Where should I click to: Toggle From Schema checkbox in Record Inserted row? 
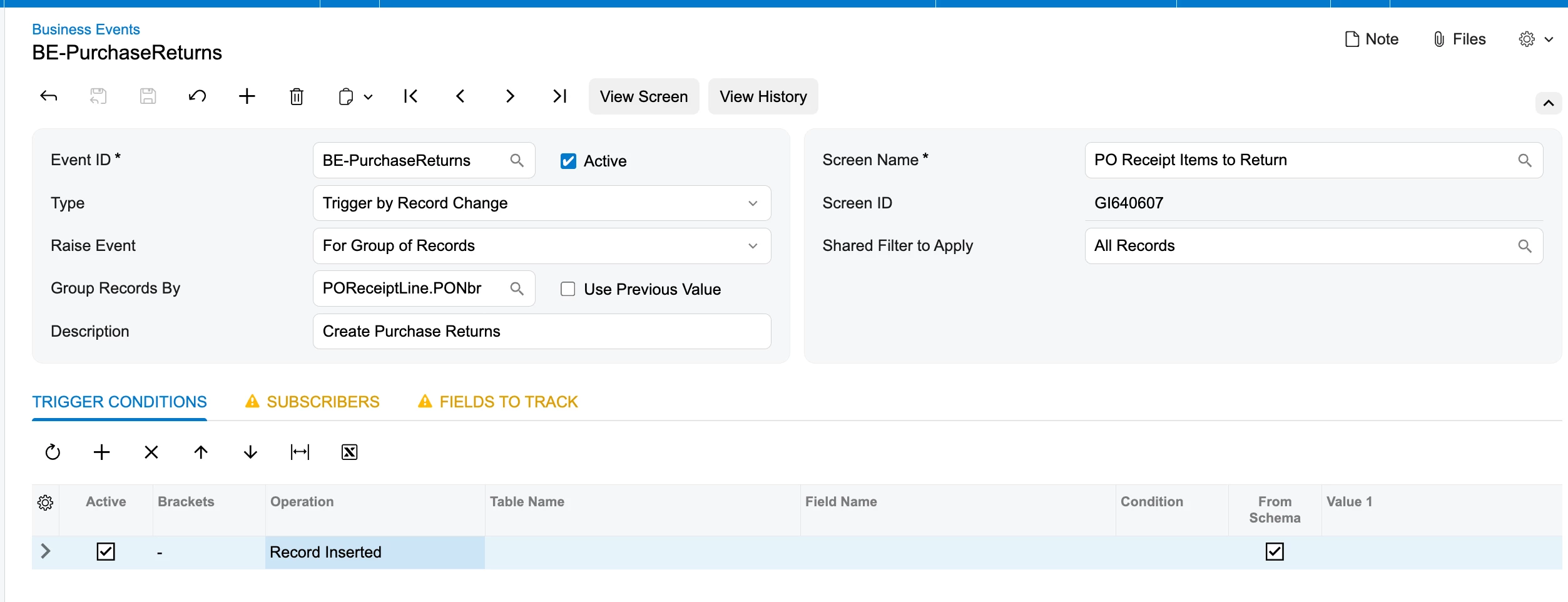[1275, 551]
